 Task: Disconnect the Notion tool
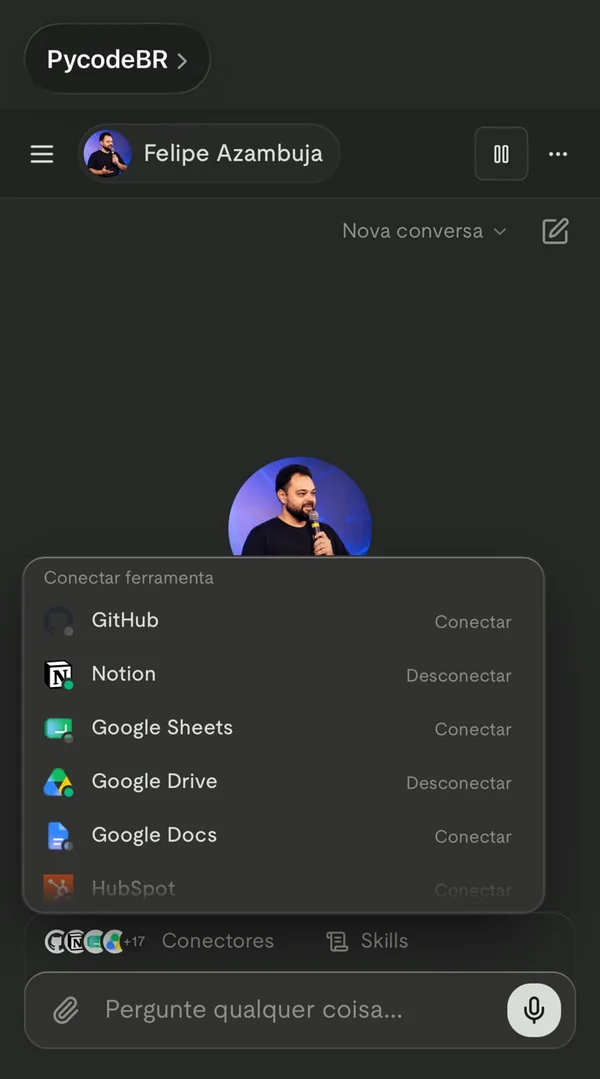pyautogui.click(x=458, y=676)
